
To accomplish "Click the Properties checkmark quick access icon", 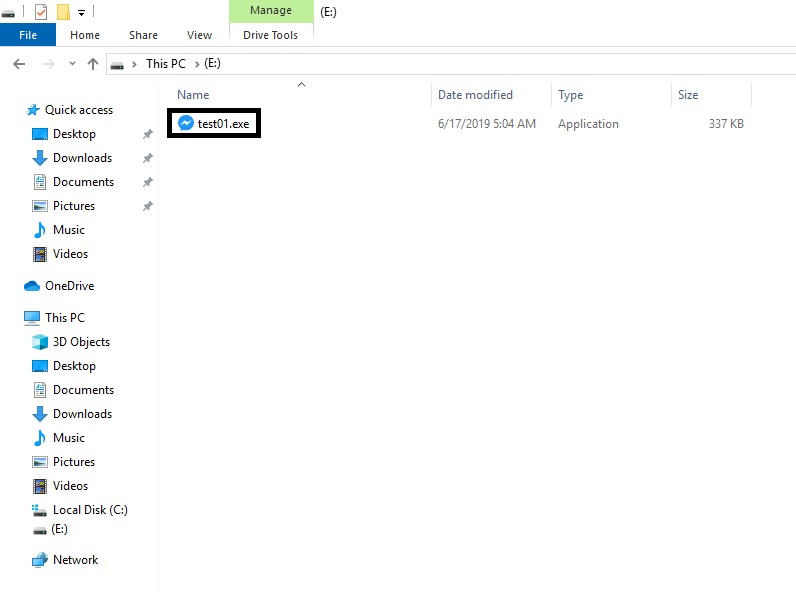I will point(41,11).
